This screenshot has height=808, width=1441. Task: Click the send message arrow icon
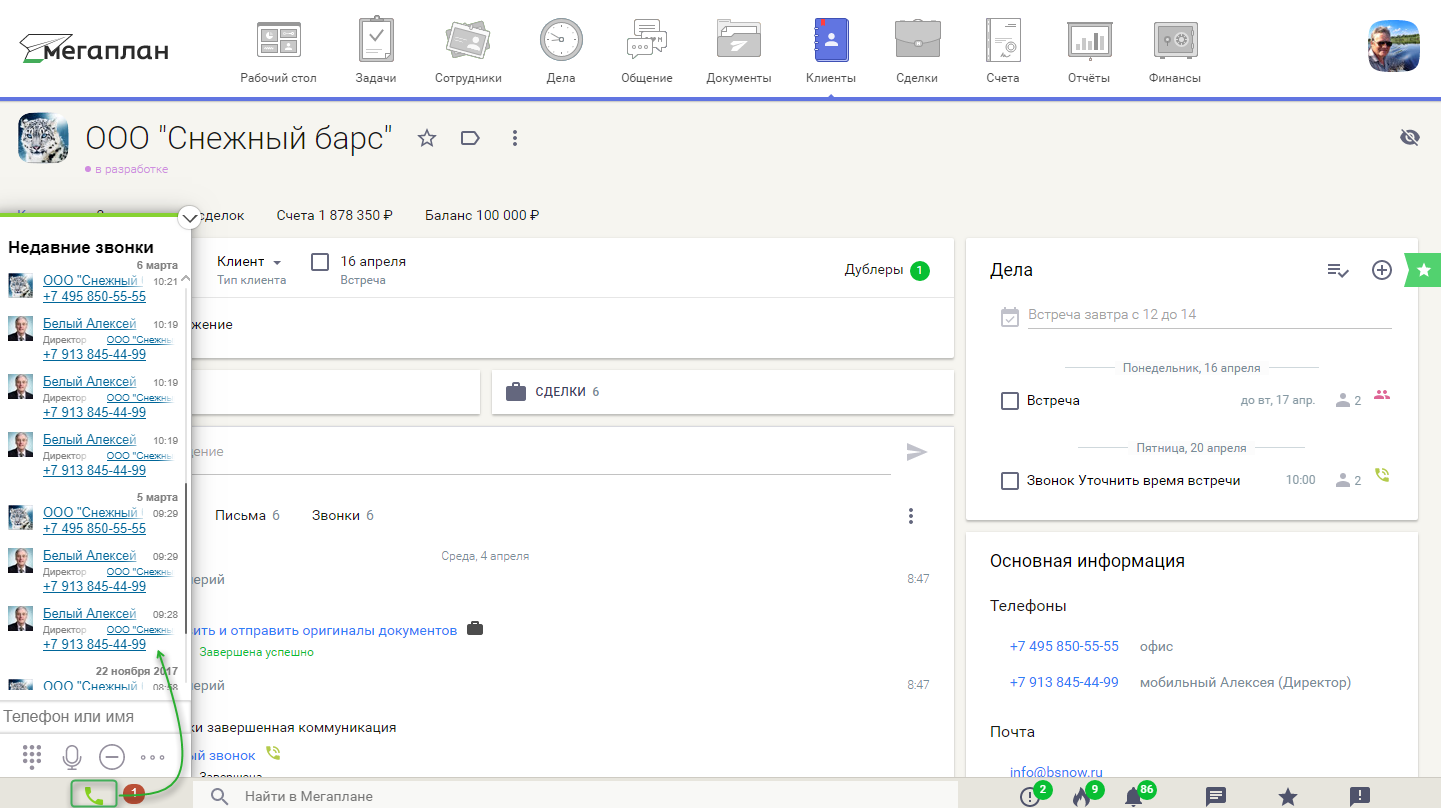[x=917, y=452]
